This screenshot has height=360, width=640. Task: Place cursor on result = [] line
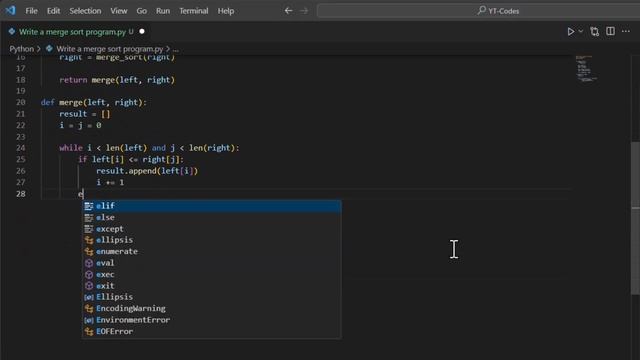(x=84, y=114)
